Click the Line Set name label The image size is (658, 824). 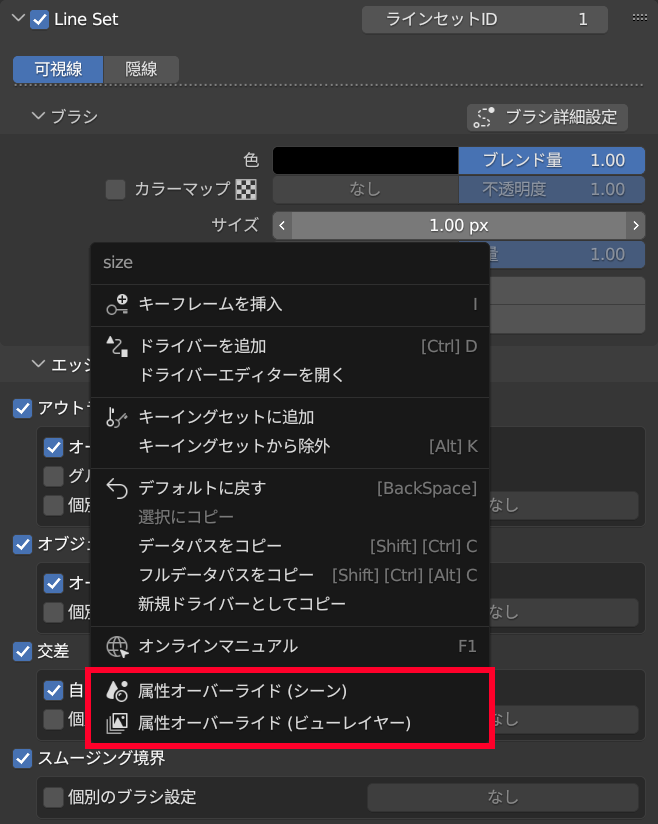tap(86, 19)
